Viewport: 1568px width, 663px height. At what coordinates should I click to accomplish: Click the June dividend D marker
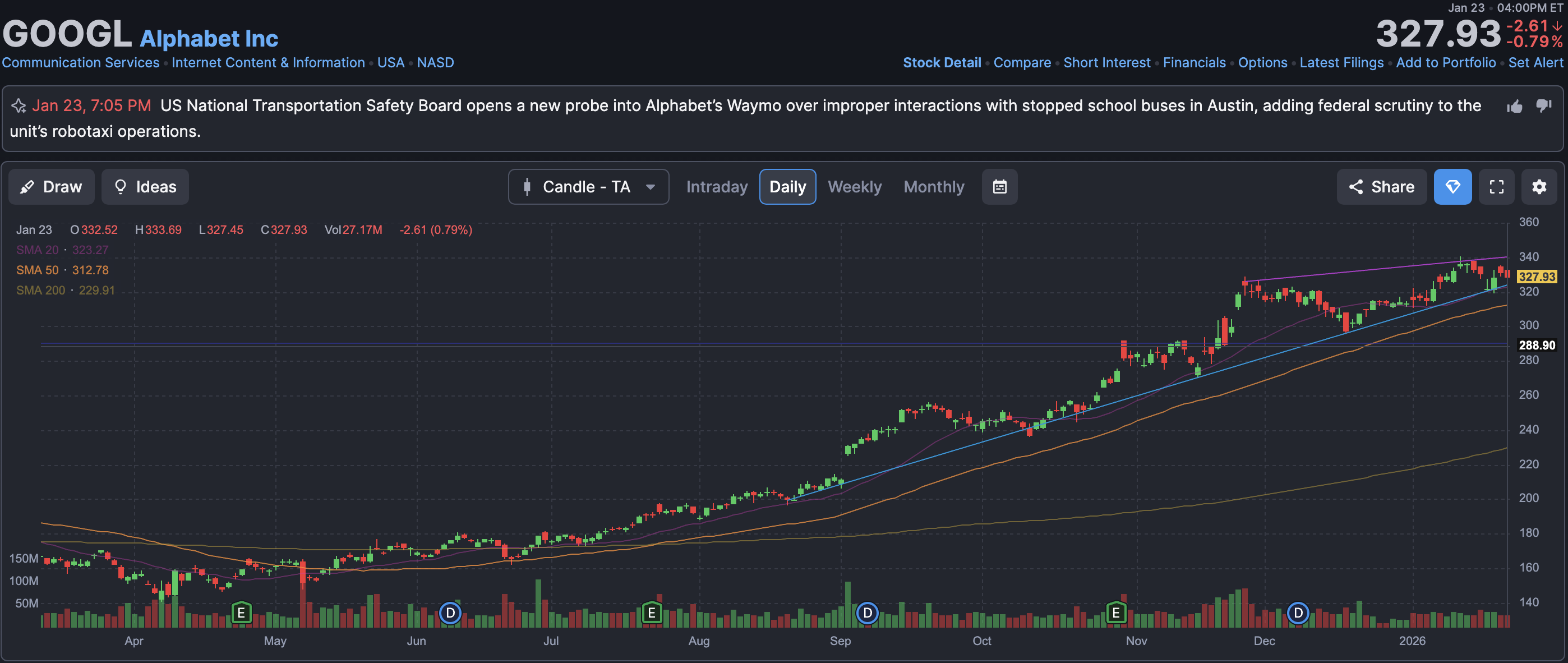pos(450,613)
